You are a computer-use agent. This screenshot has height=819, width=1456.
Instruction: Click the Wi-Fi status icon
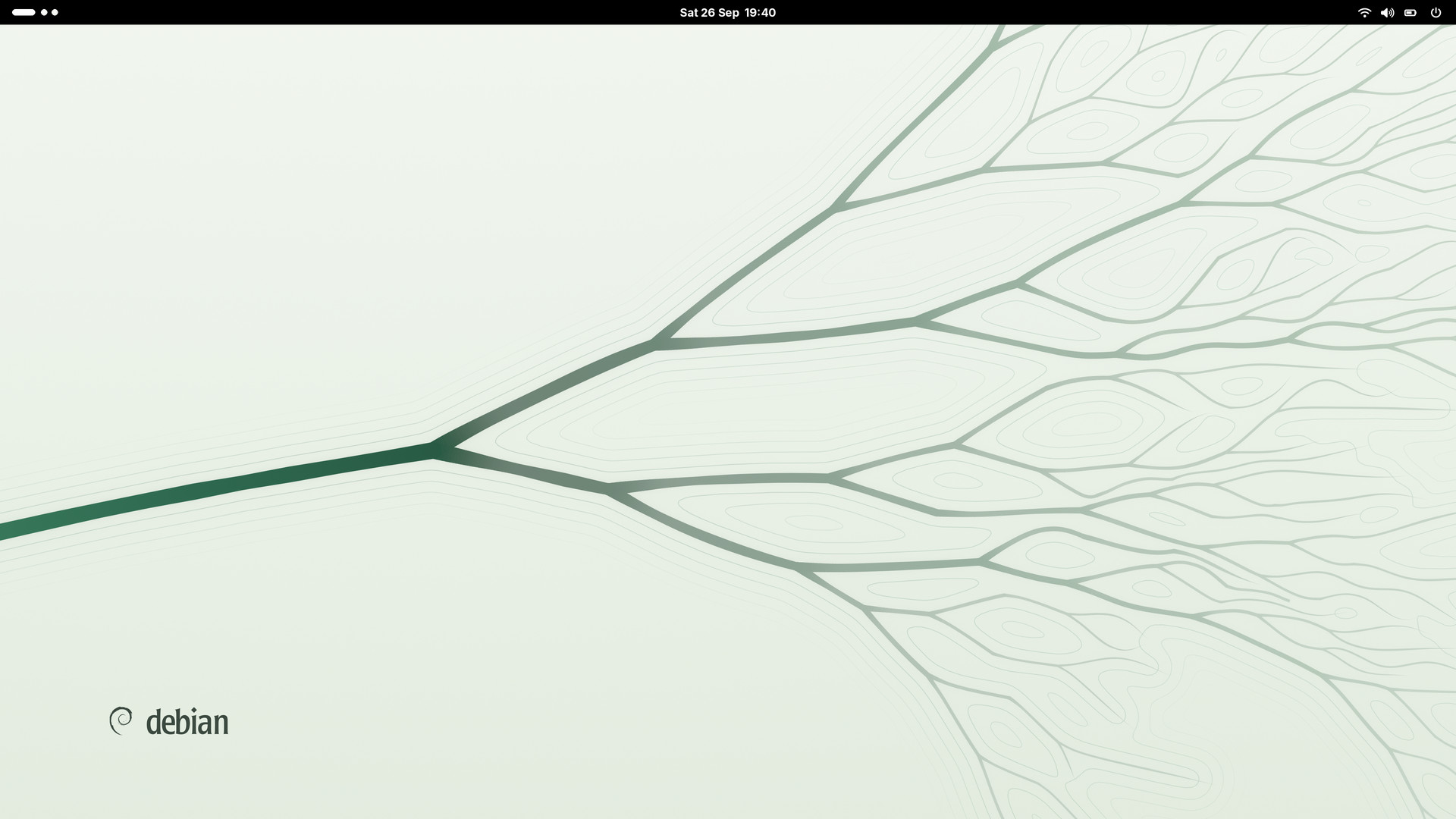[1364, 12]
